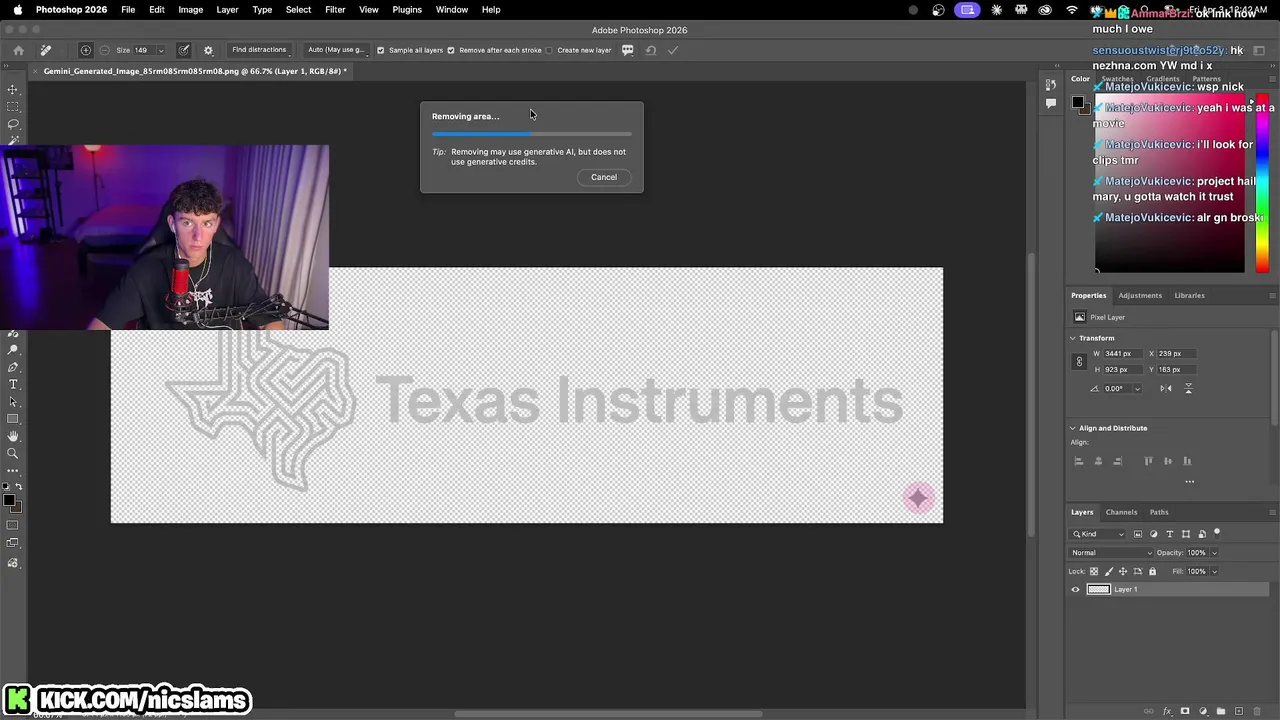Collapse the Align and Distribute section
The image size is (1280, 720).
point(1072,428)
